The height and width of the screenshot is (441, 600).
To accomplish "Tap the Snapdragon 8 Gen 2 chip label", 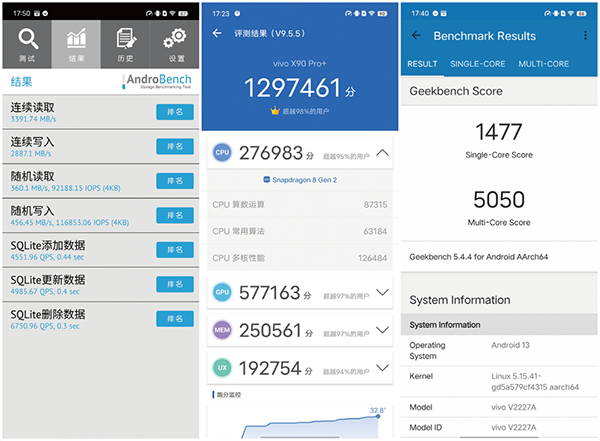I will click(x=298, y=180).
